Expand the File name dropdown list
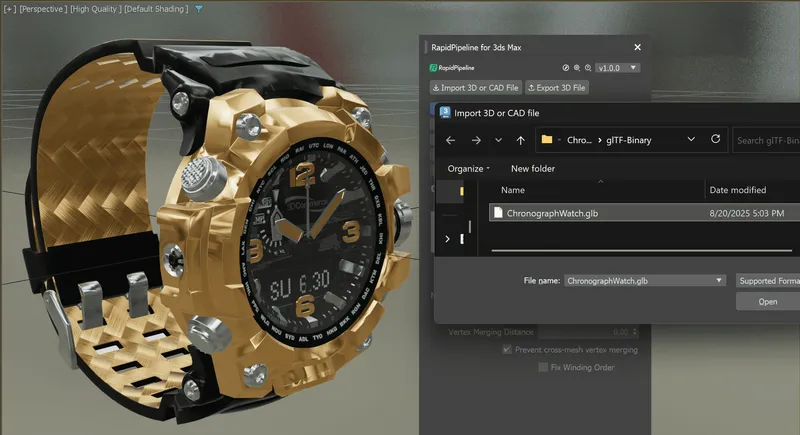The height and width of the screenshot is (435, 800). point(719,281)
